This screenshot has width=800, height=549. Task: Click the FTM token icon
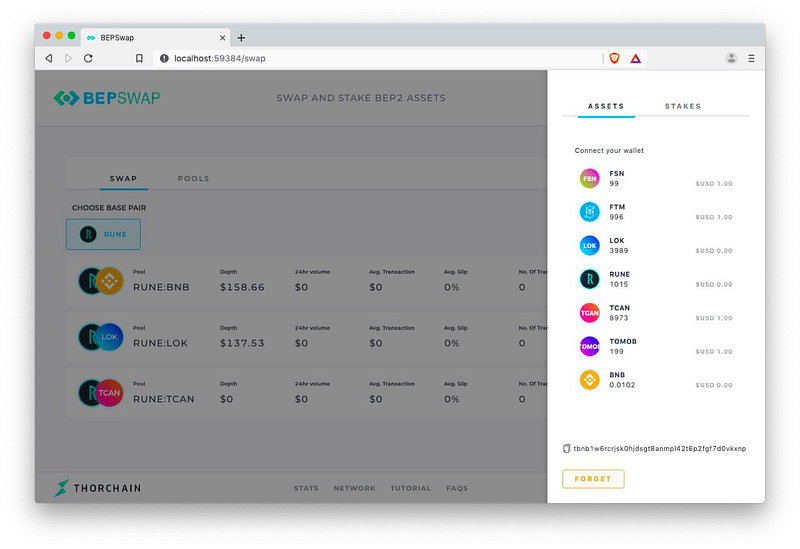[589, 212]
